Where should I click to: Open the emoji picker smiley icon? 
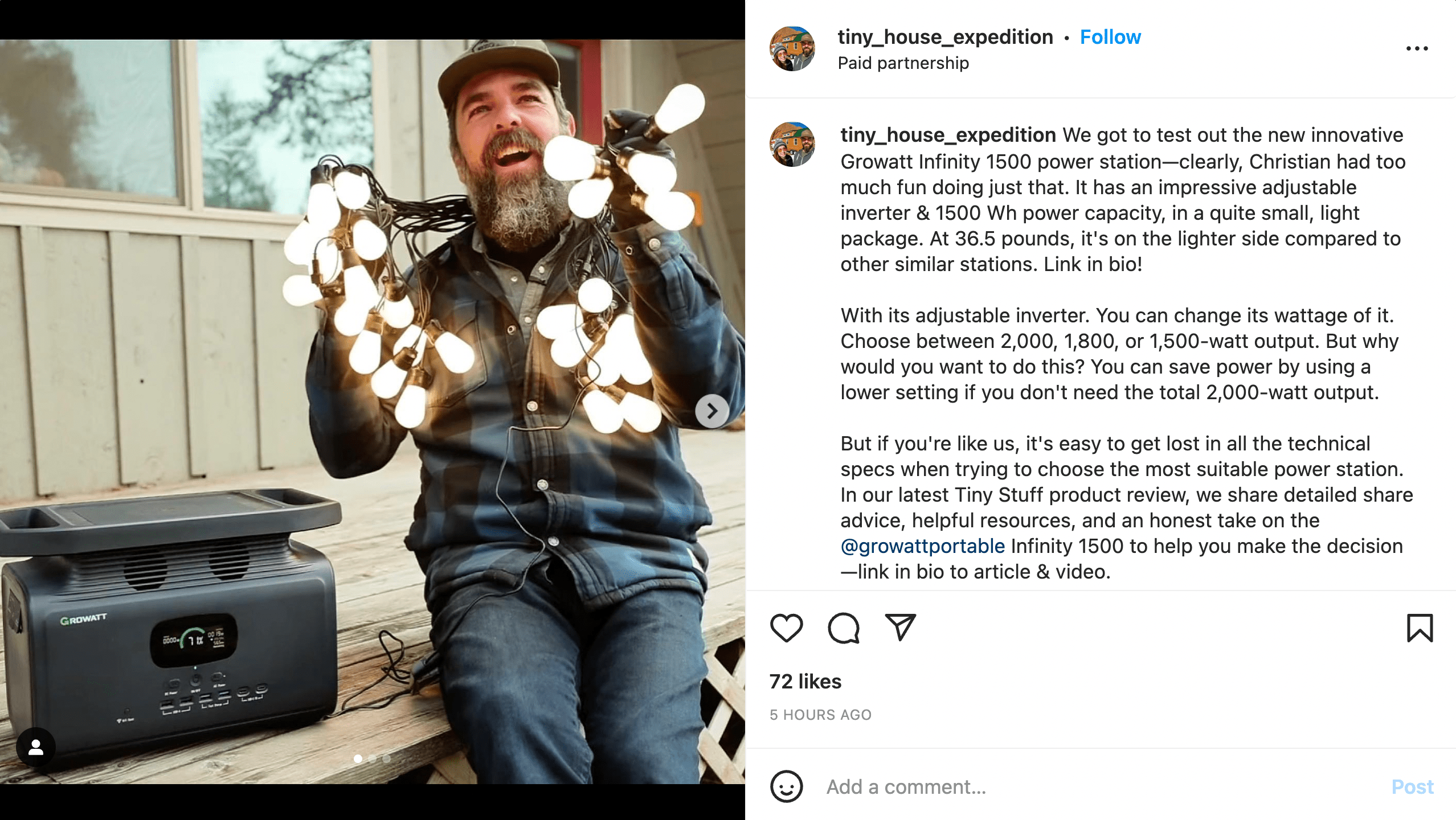788,787
